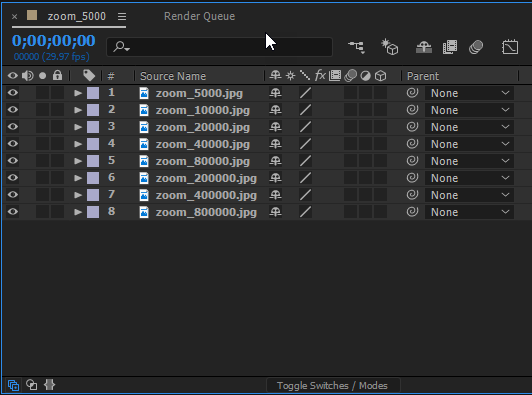The height and width of the screenshot is (395, 532).
Task: Hide the zoom_10000.jpg layer
Action: [x=13, y=110]
